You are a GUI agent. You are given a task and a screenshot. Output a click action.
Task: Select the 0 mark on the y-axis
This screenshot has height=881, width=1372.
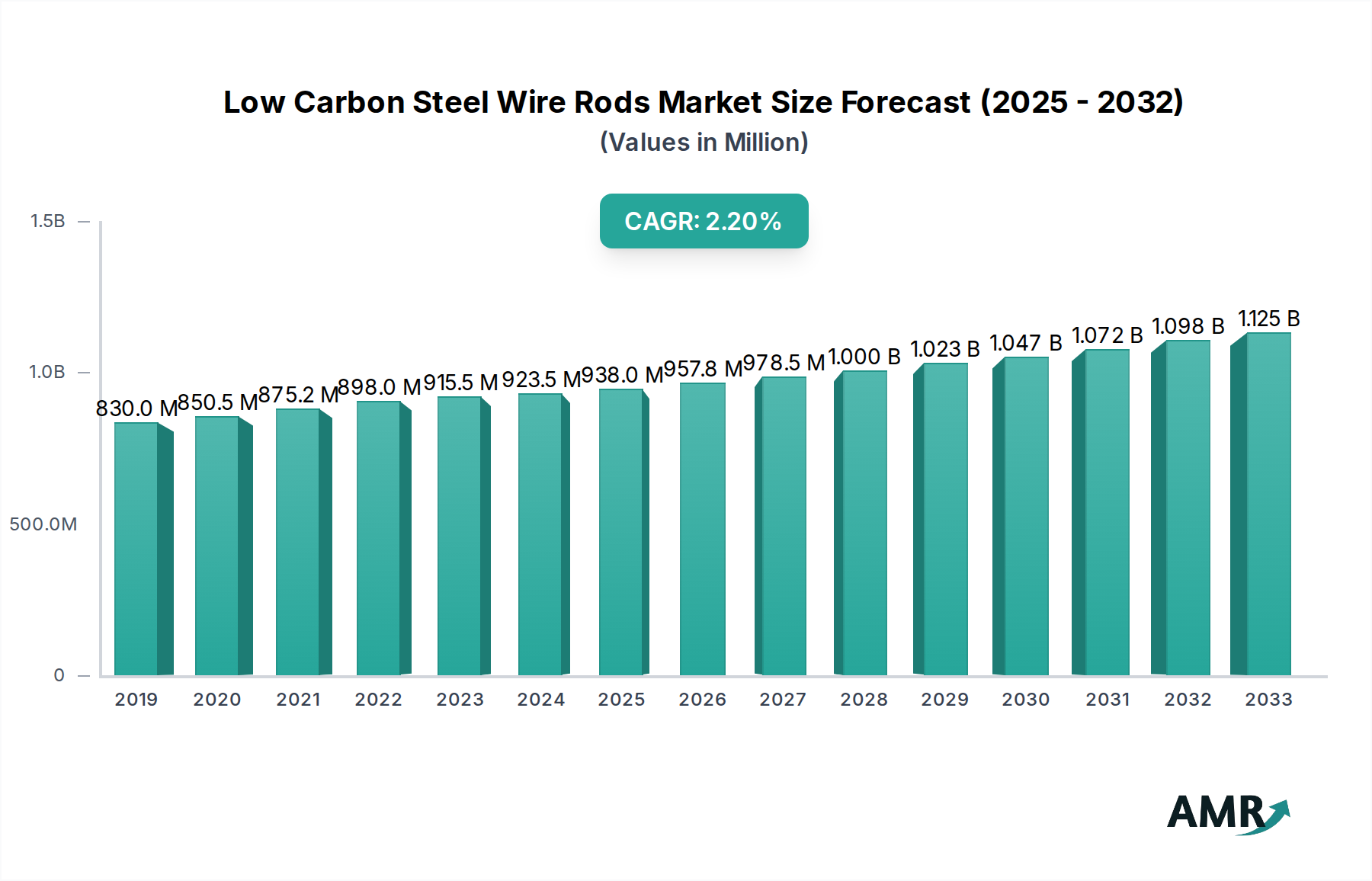[58, 674]
